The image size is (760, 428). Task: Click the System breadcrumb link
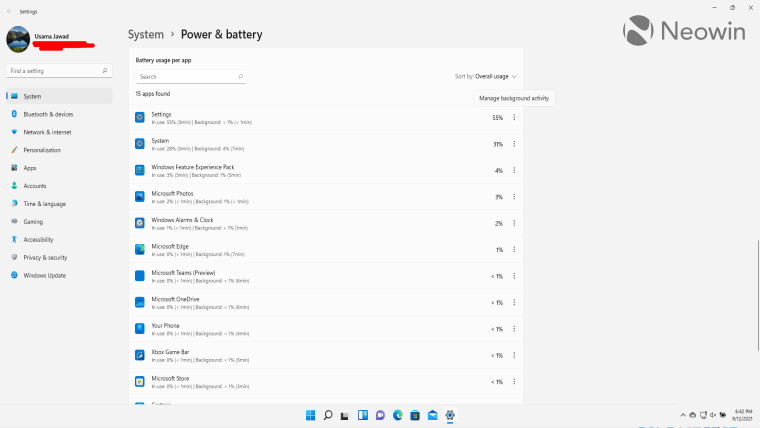[x=146, y=34]
